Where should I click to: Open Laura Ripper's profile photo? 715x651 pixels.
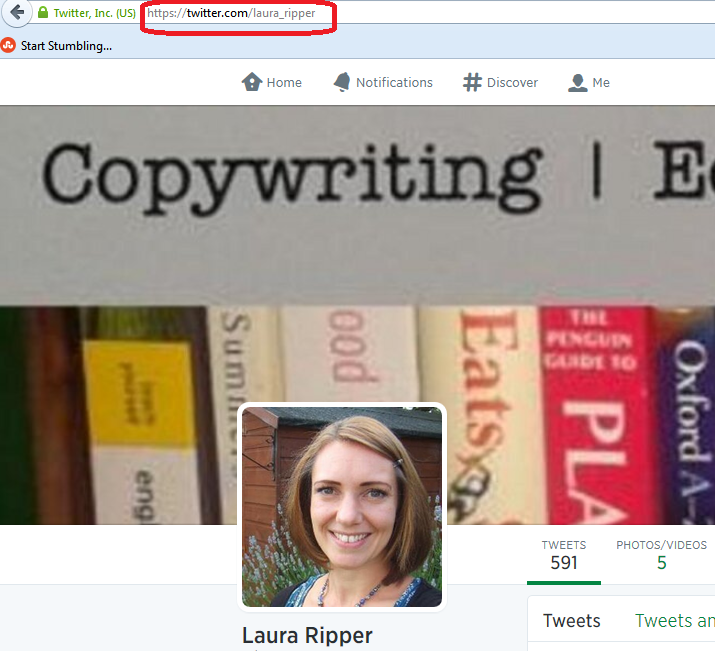click(x=341, y=505)
